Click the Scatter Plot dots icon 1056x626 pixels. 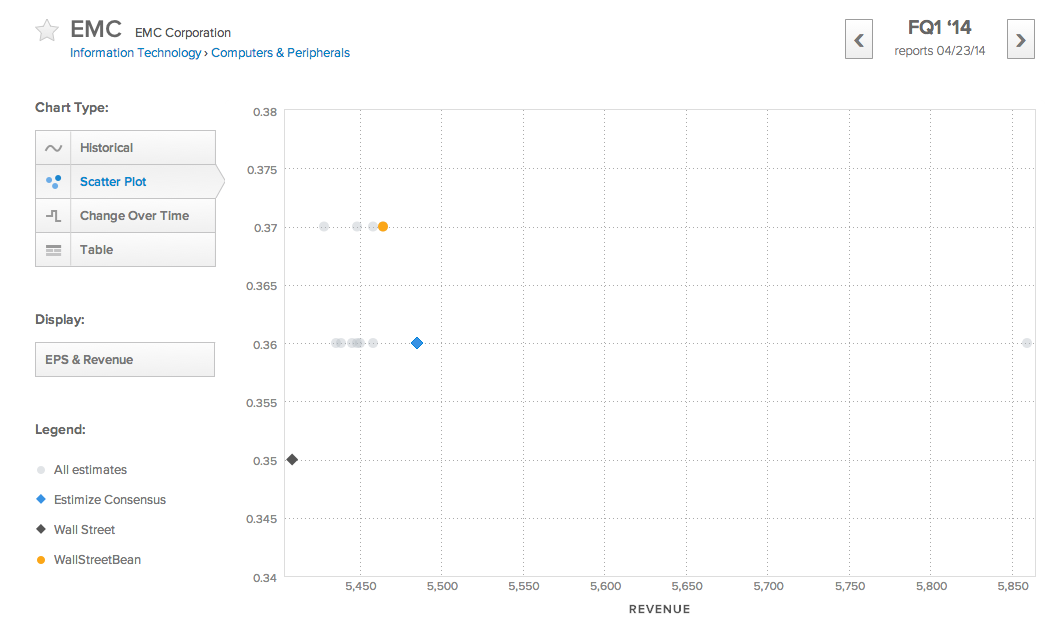pyautogui.click(x=53, y=181)
